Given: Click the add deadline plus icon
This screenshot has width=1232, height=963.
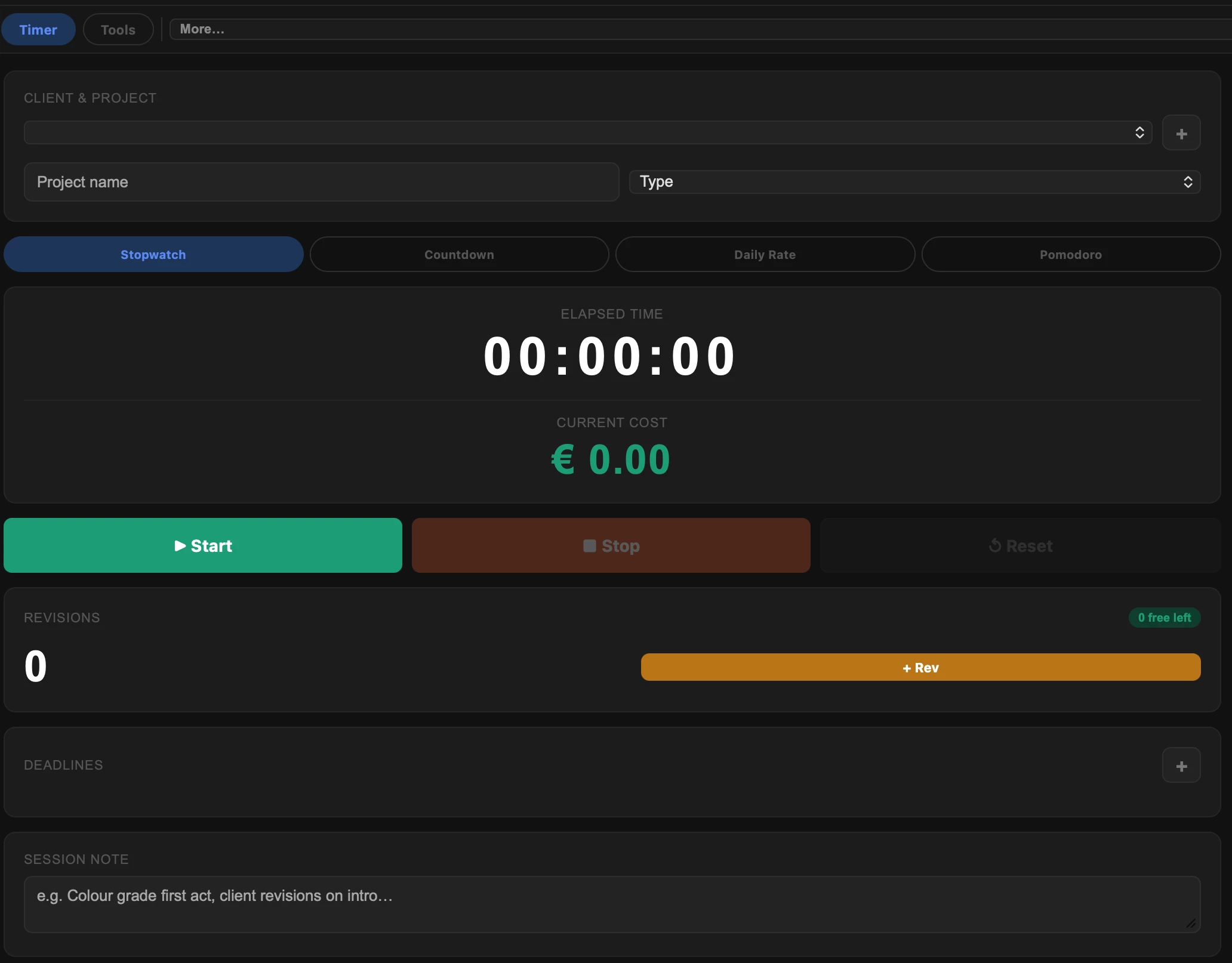Looking at the screenshot, I should click(1181, 766).
